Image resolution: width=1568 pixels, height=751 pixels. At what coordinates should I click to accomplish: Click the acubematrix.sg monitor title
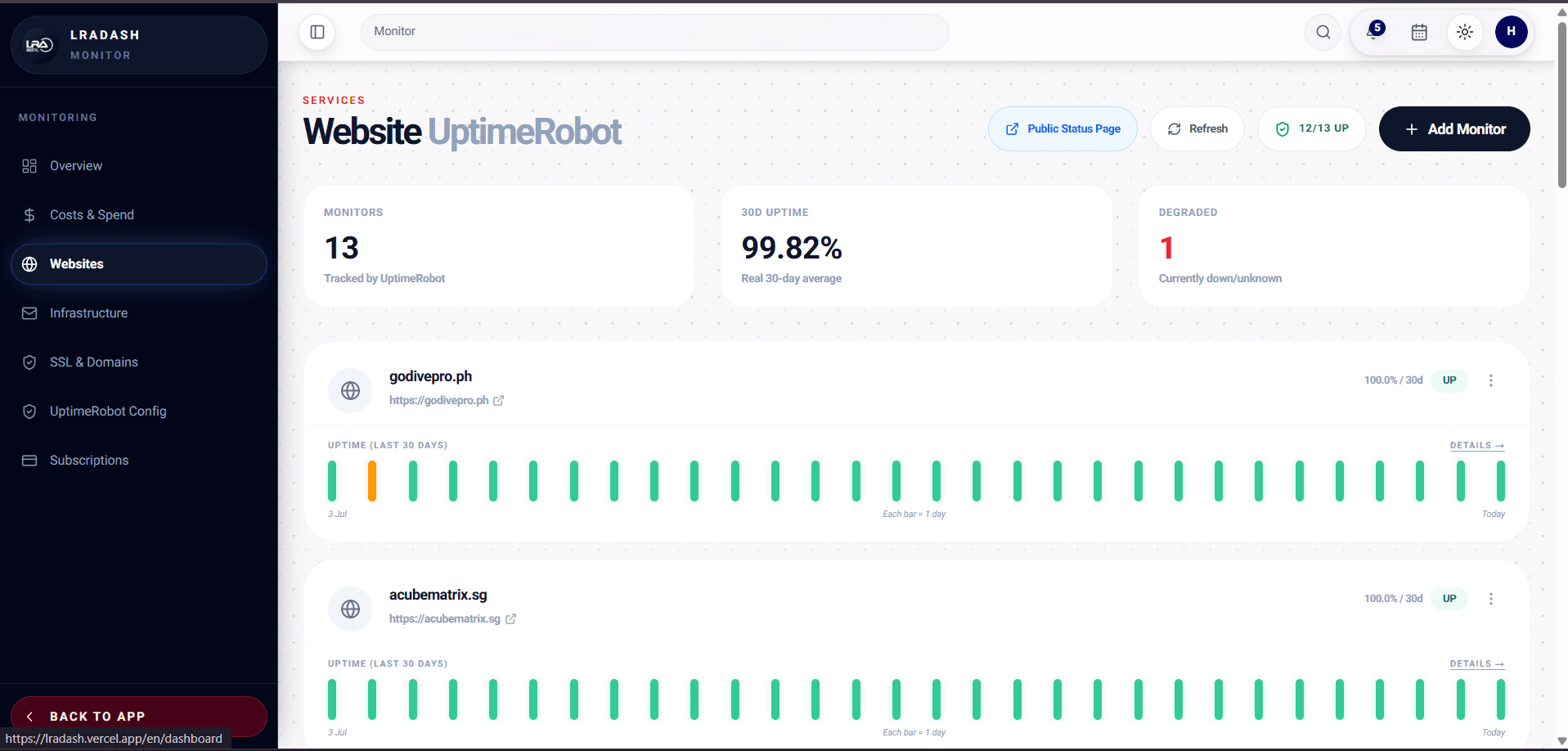pos(438,595)
